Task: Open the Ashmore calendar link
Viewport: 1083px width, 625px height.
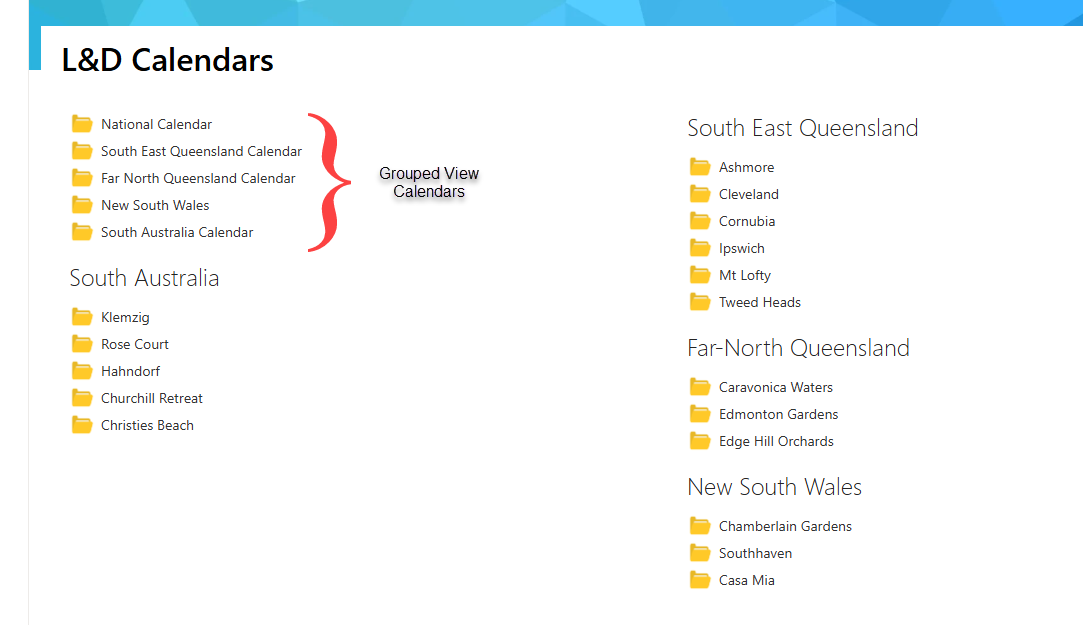Action: (747, 167)
